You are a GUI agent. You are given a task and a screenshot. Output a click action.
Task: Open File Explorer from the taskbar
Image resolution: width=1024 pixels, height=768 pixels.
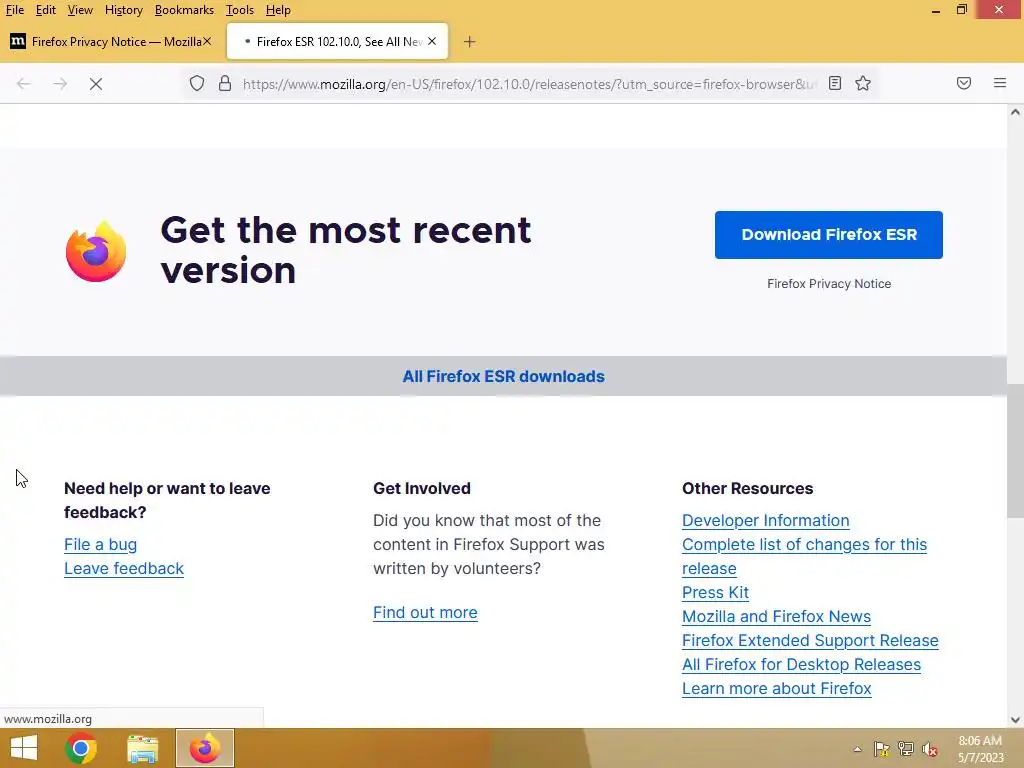point(142,748)
